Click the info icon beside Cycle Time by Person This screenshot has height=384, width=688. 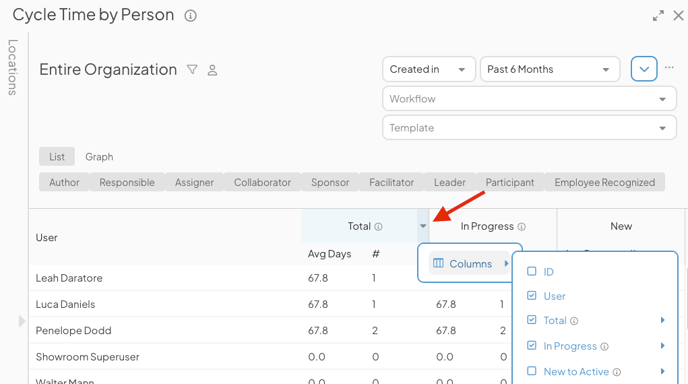pos(190,16)
